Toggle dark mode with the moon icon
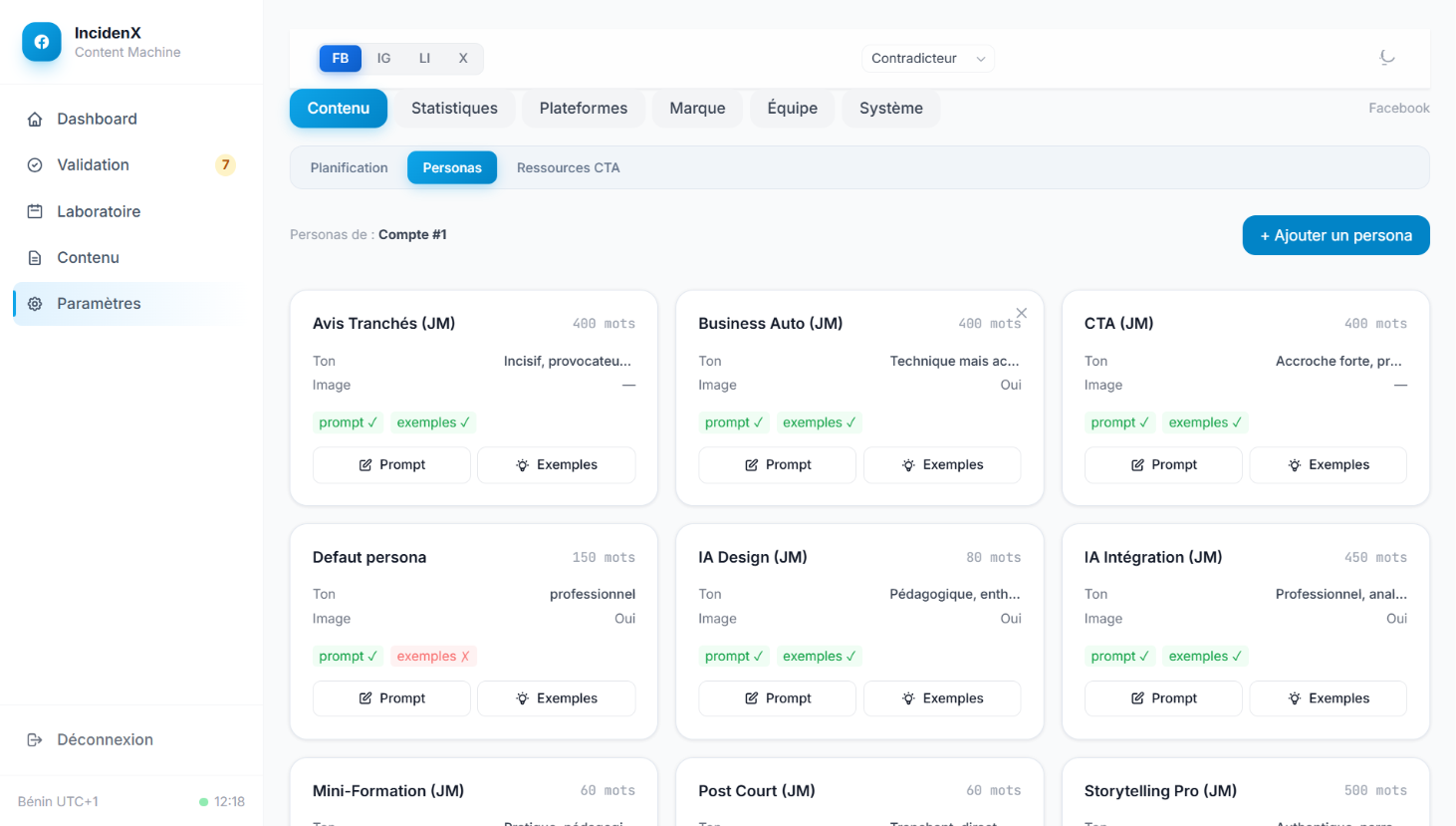 point(1386,58)
